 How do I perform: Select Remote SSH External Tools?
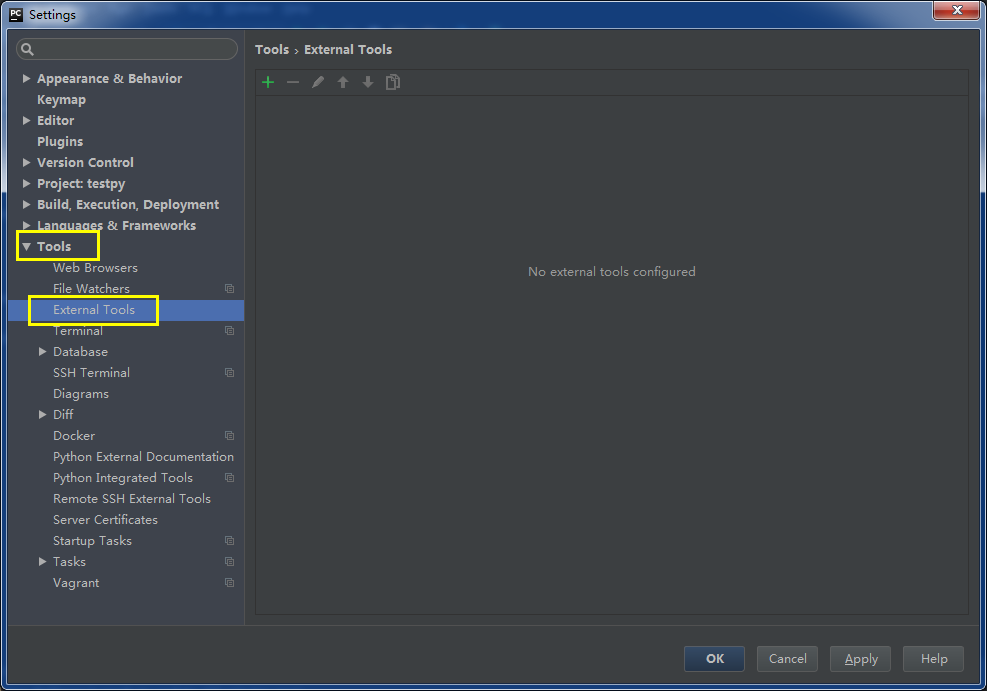pos(132,499)
